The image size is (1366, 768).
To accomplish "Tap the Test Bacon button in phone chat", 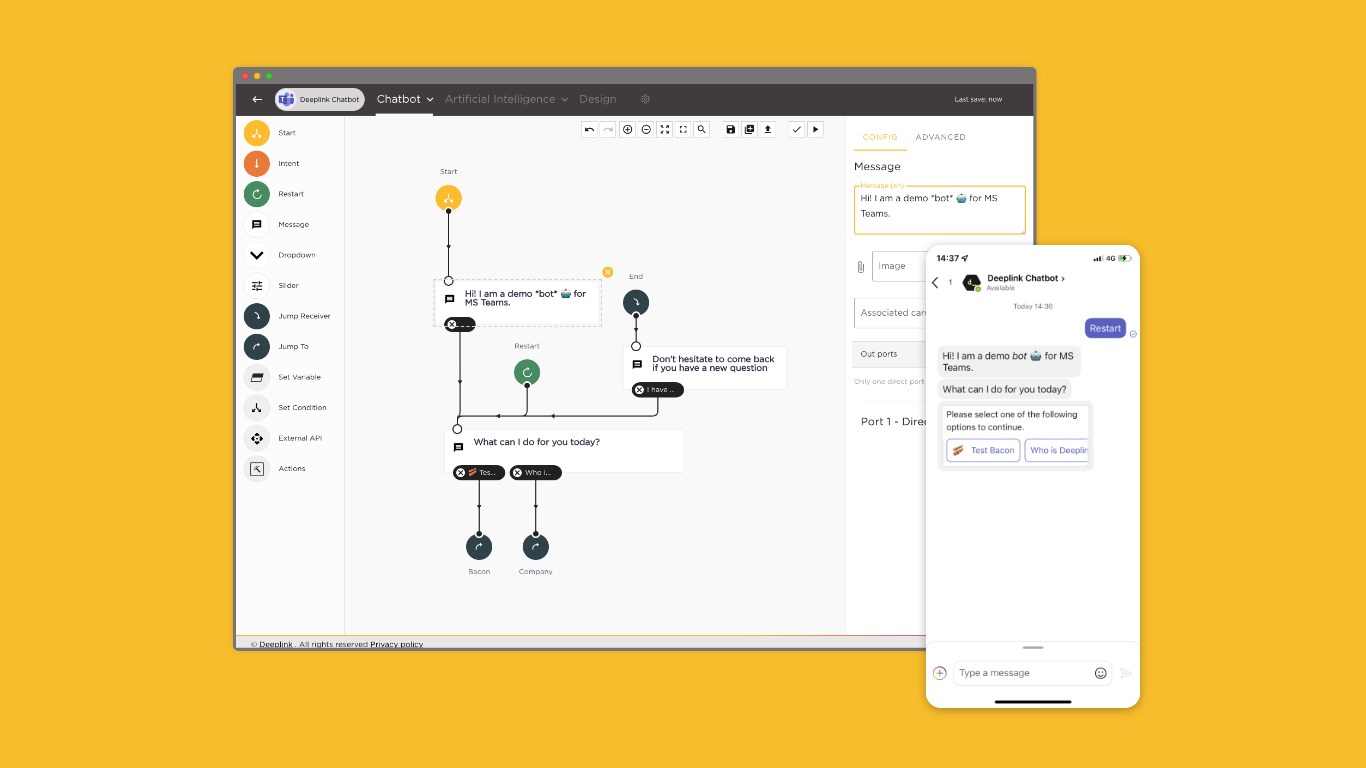I will tap(984, 450).
